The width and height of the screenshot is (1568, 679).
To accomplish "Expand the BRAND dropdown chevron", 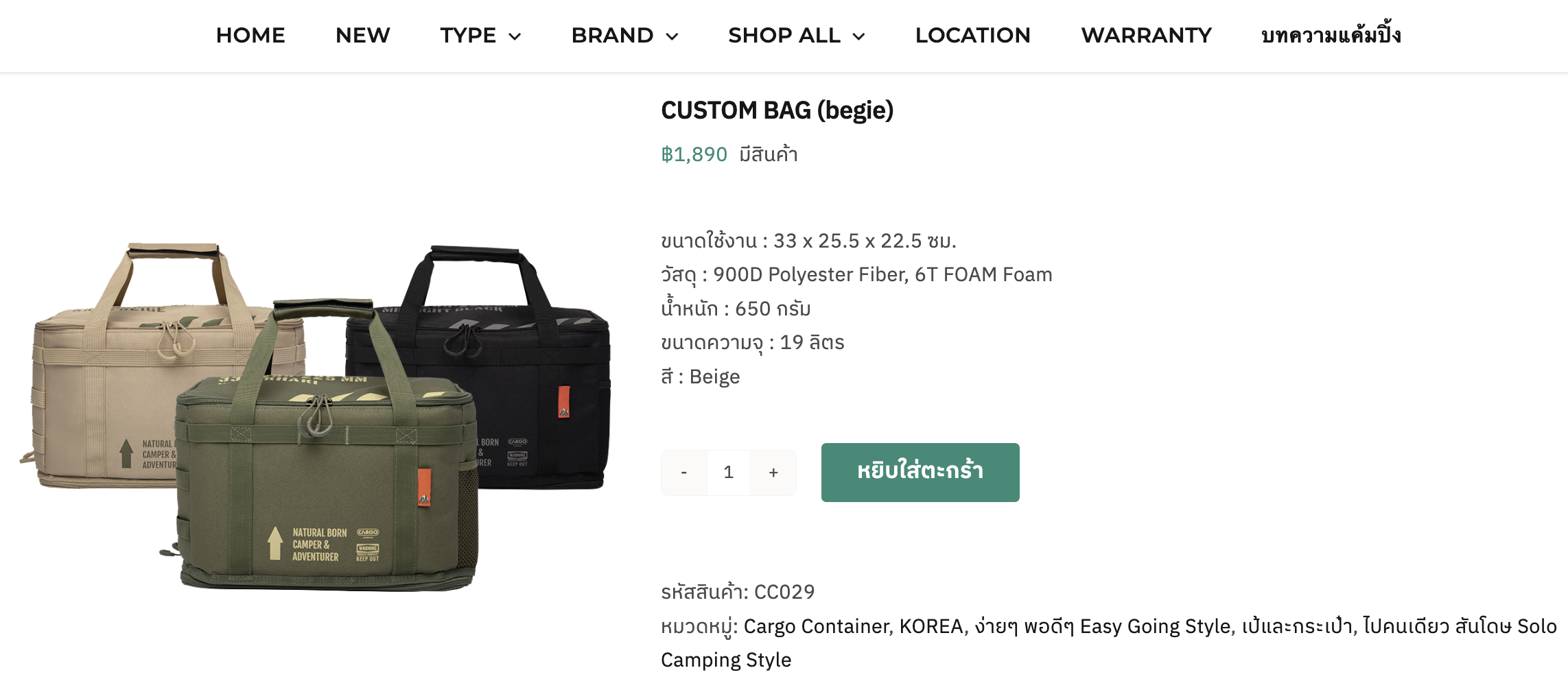I will point(672,37).
